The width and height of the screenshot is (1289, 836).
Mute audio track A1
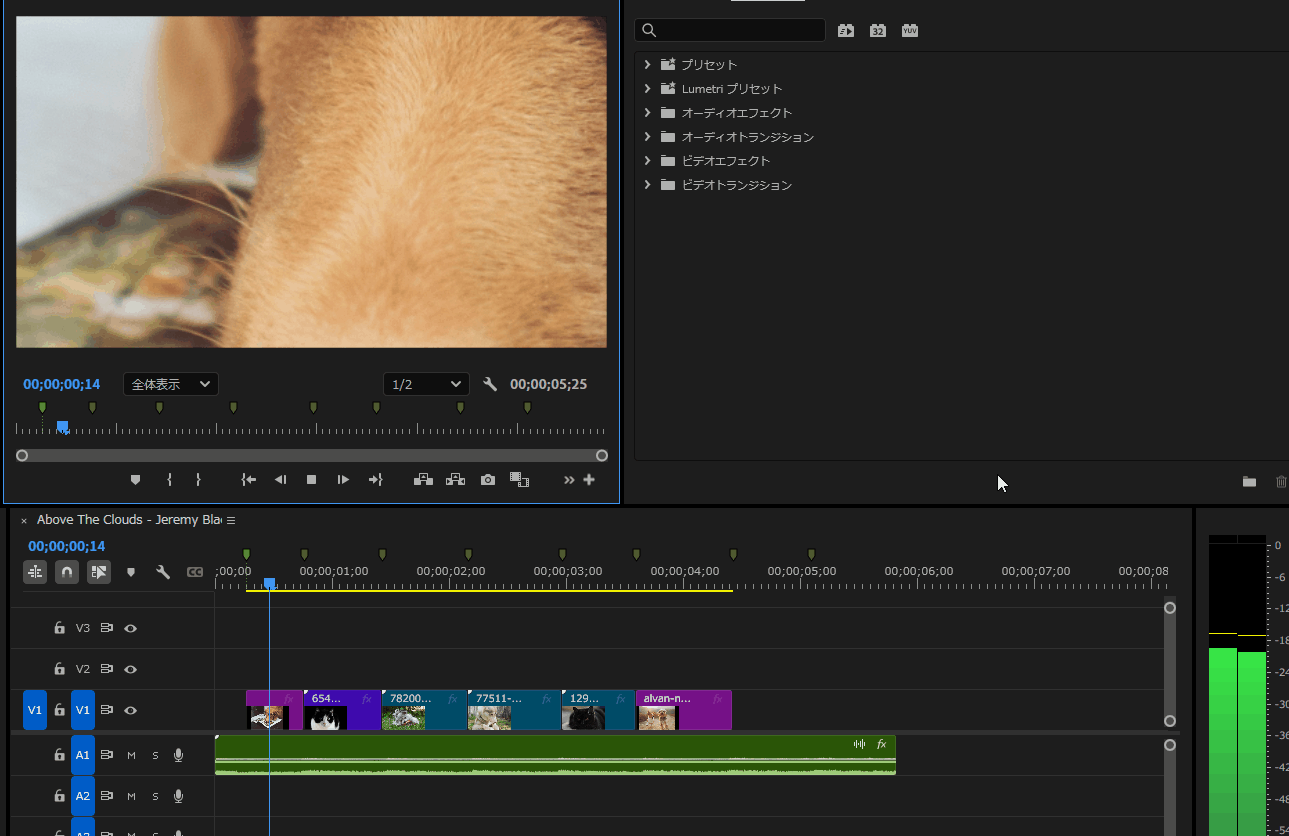131,755
